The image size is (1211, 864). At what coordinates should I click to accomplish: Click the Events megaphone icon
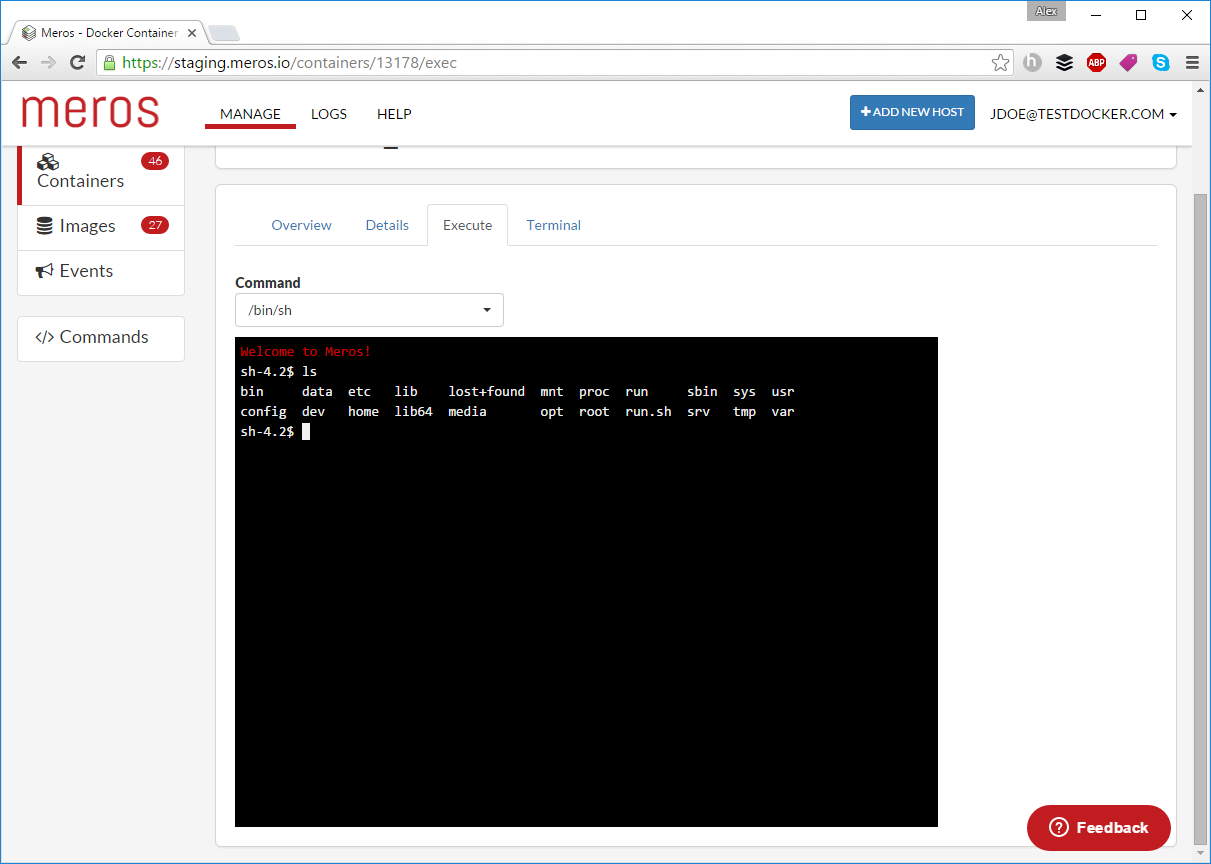pos(45,271)
